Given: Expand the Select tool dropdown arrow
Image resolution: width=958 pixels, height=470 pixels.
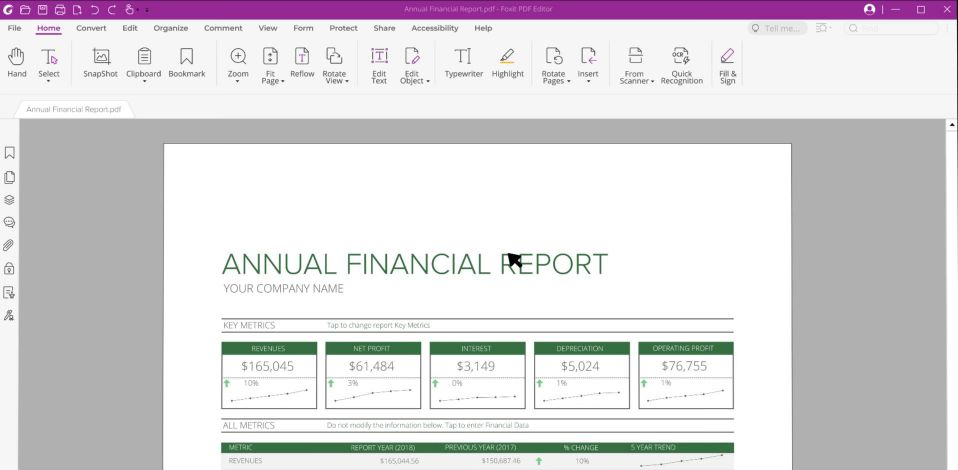Looking at the screenshot, I should click(49, 81).
